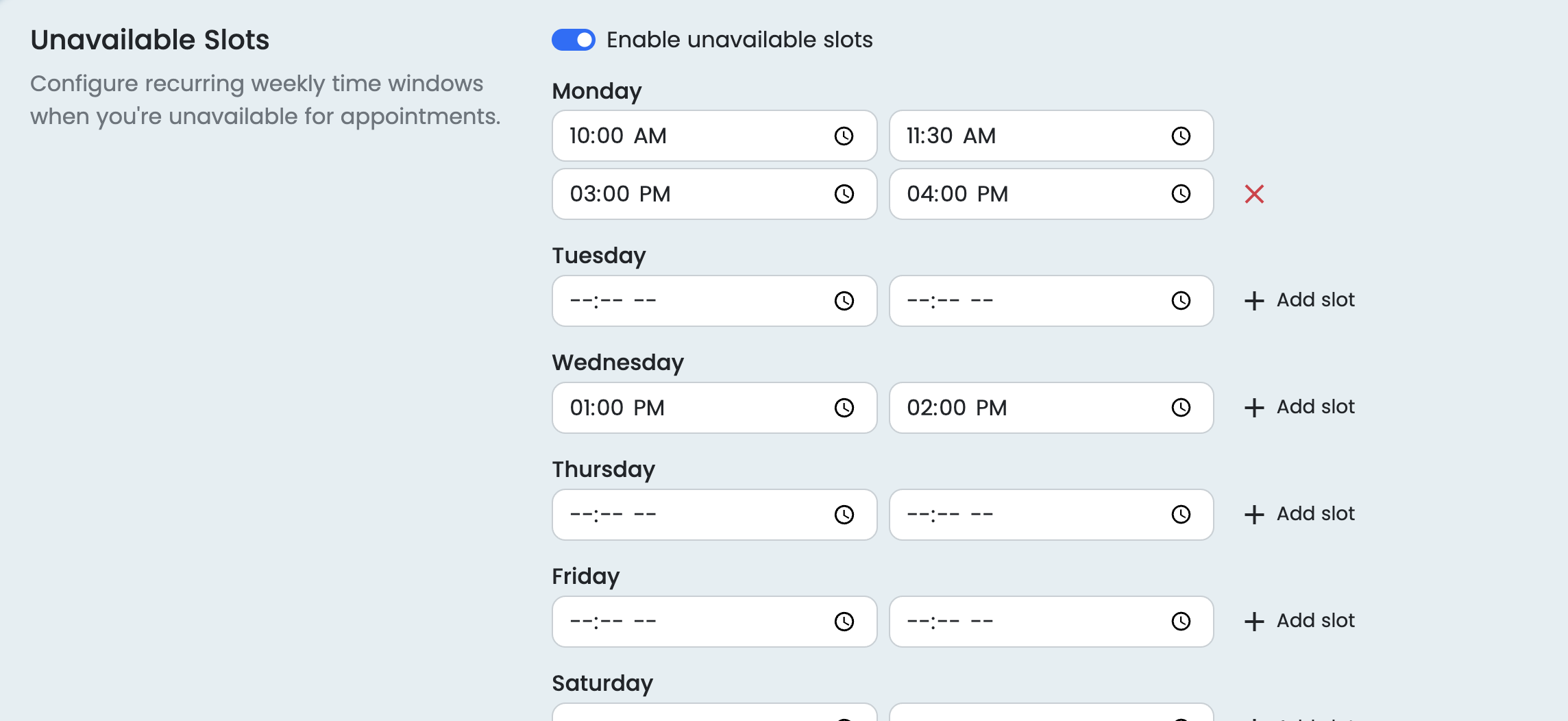The width and height of the screenshot is (1568, 721).
Task: Add slot for Thursday
Action: [1299, 514]
